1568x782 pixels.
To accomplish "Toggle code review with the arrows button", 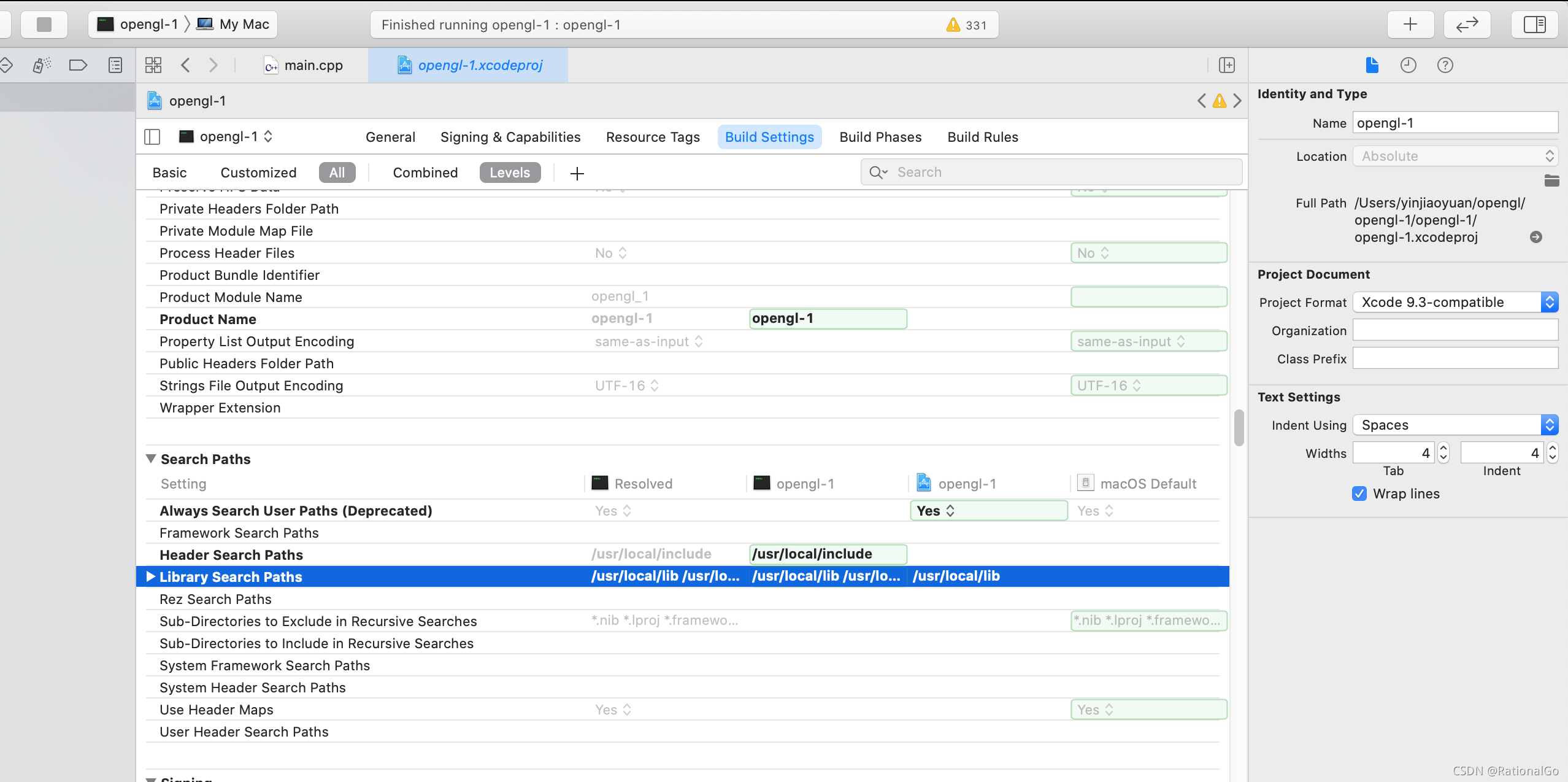I will 1467,25.
